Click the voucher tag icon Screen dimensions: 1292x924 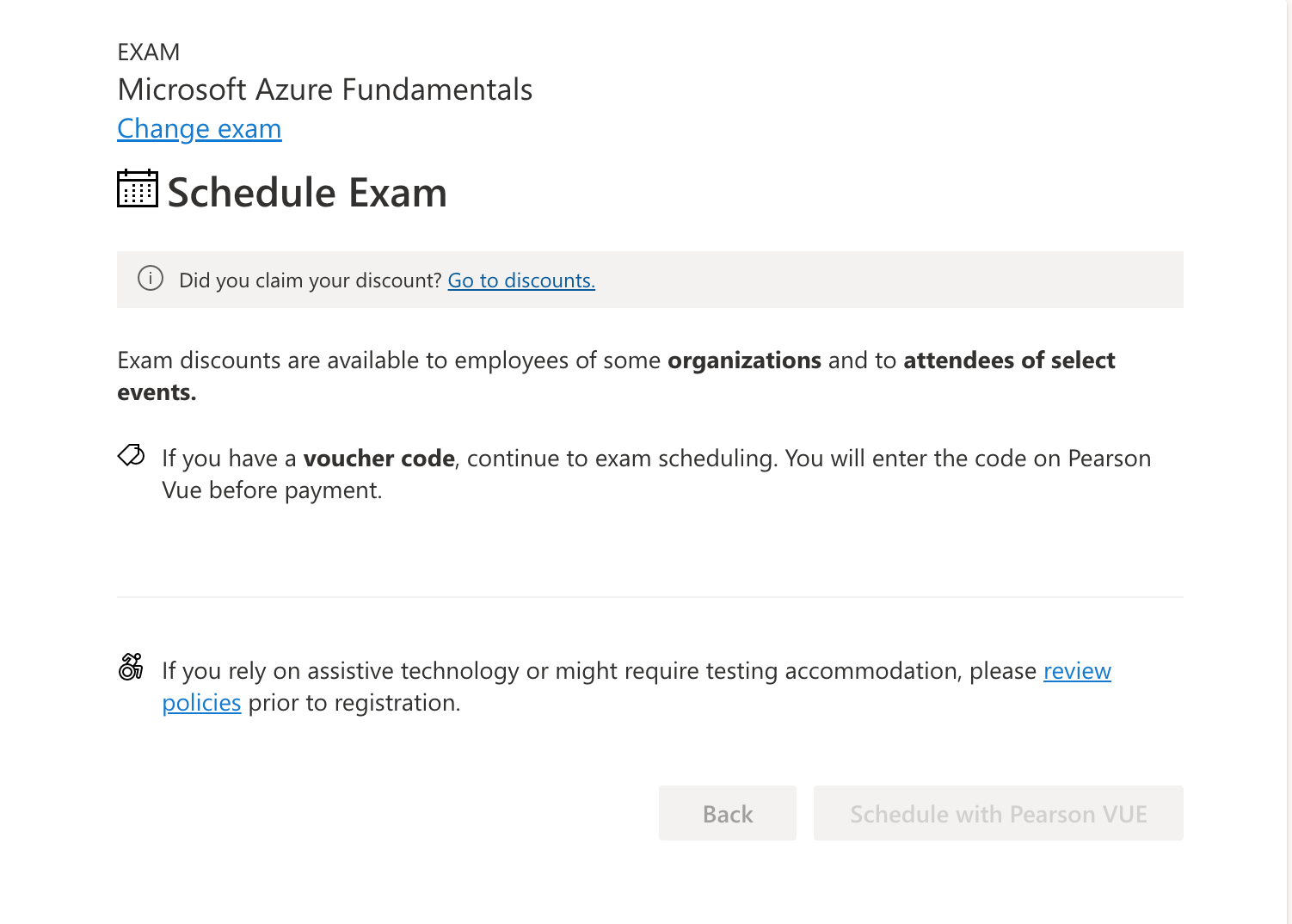[x=131, y=455]
